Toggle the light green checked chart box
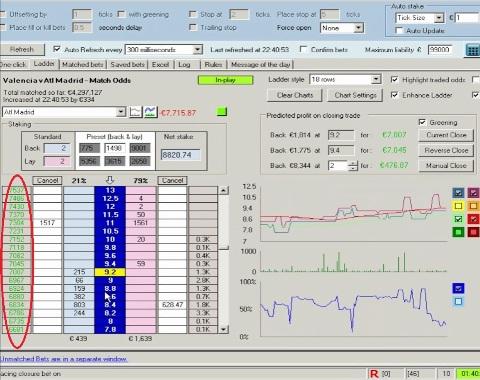480x380 pixels. 458,219
